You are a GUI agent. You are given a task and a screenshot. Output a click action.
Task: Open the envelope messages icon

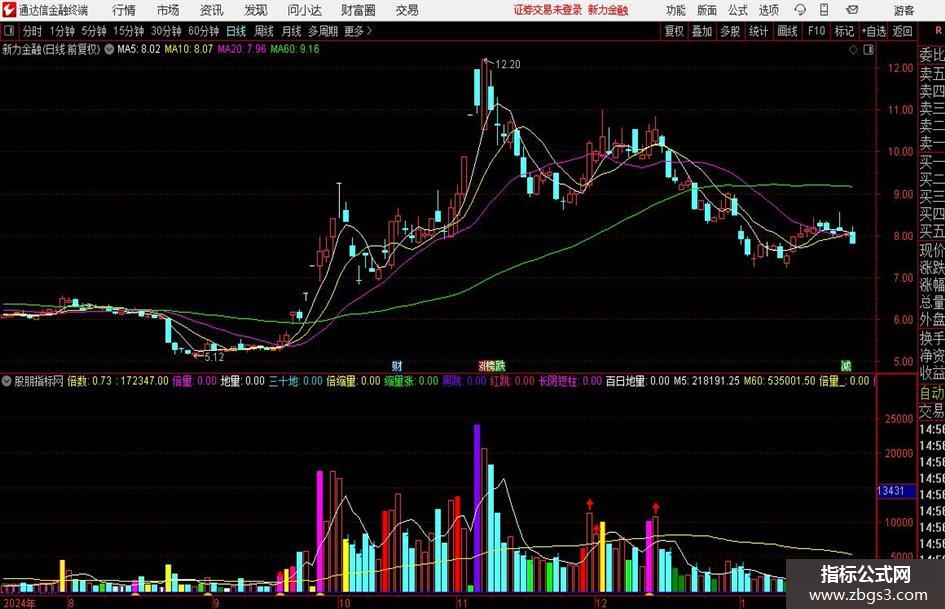pyautogui.click(x=852, y=10)
